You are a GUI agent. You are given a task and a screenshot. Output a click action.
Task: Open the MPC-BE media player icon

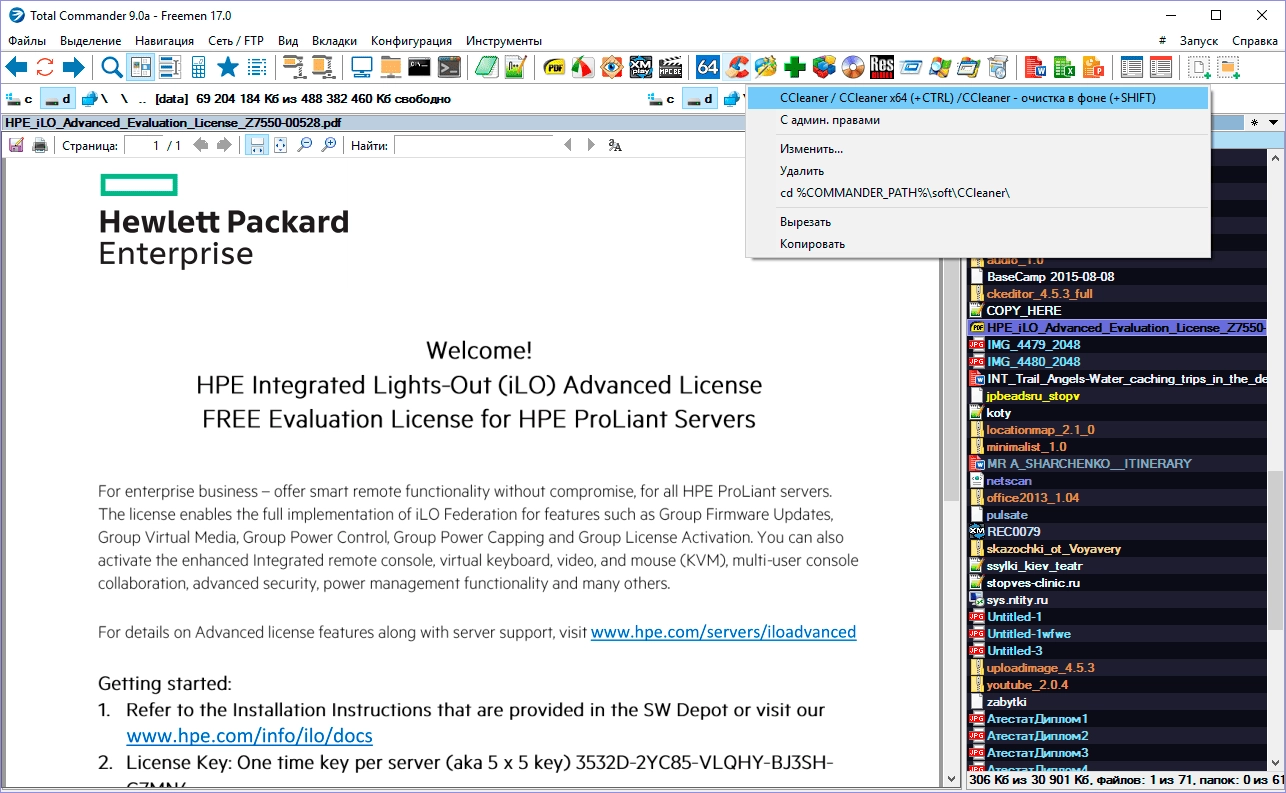coord(670,67)
